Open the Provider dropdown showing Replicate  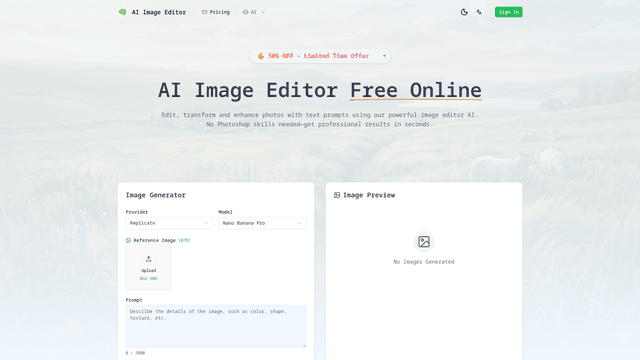point(169,223)
